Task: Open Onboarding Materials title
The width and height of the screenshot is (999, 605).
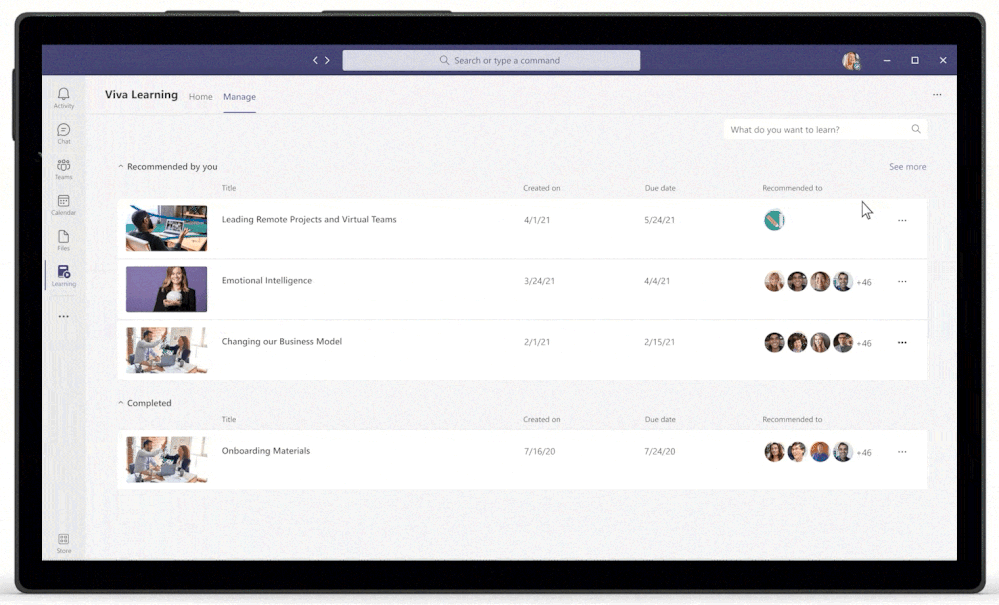Action: click(x=266, y=450)
